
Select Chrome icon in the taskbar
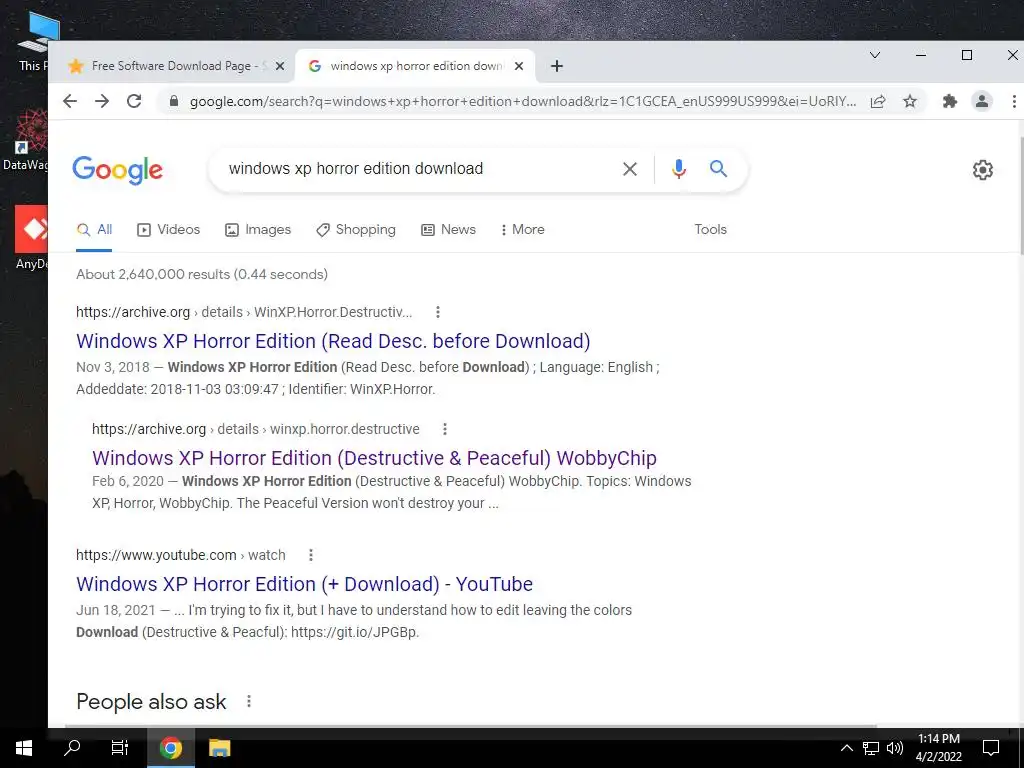point(170,748)
